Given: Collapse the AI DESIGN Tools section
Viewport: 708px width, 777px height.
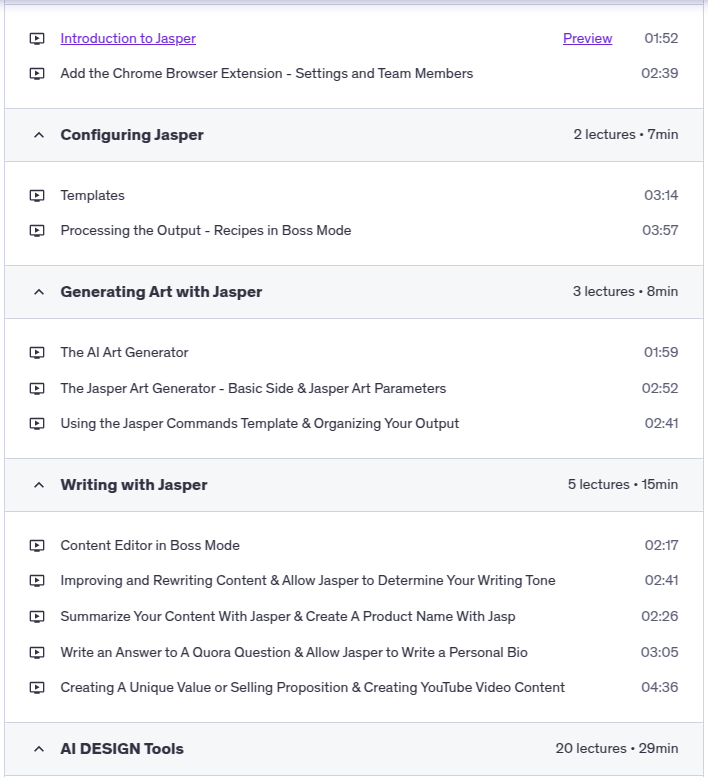Looking at the screenshot, I should pos(39,749).
